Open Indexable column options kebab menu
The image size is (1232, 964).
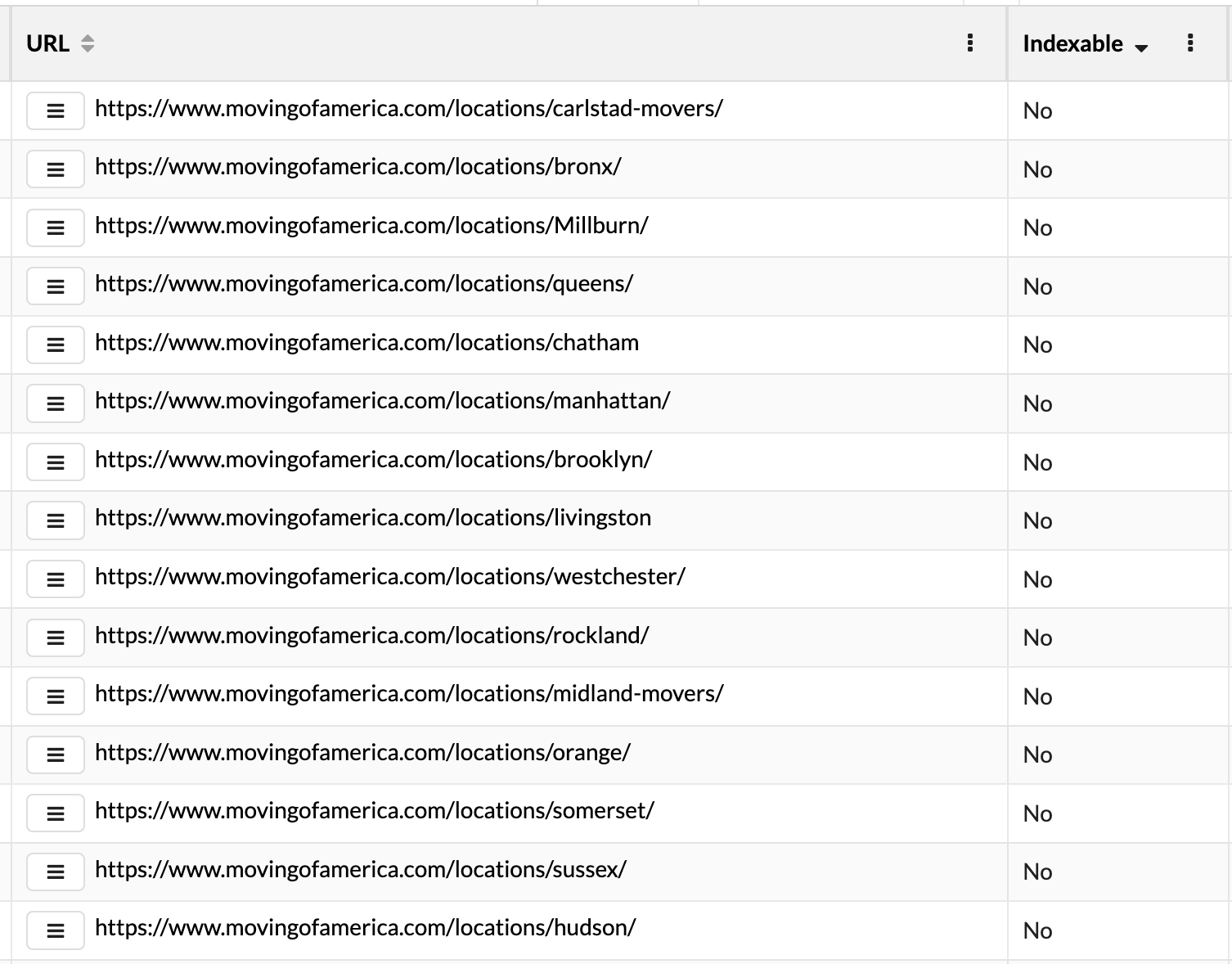tap(1190, 43)
